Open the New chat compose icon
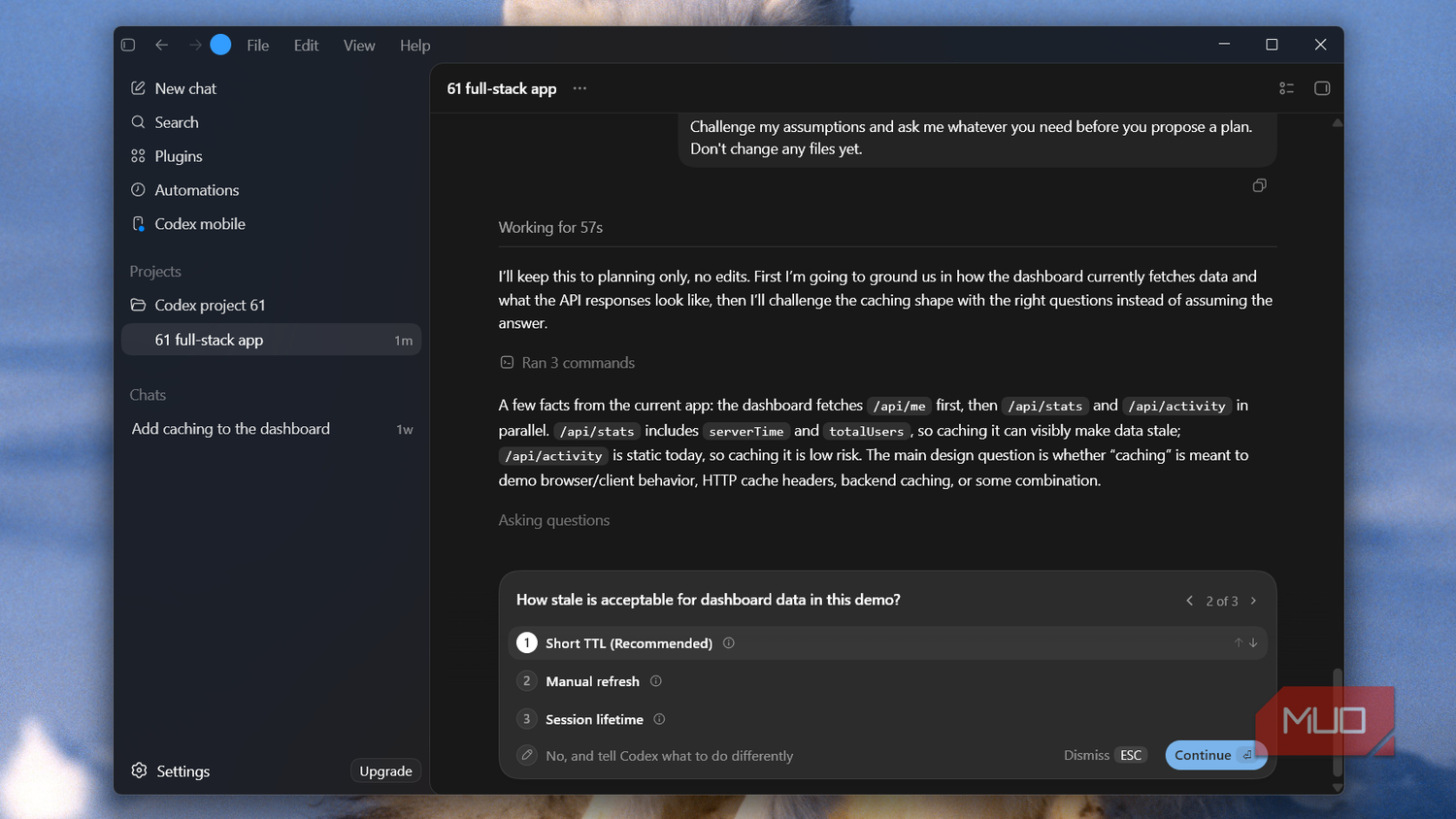Image resolution: width=1456 pixels, height=819 pixels. [x=138, y=88]
